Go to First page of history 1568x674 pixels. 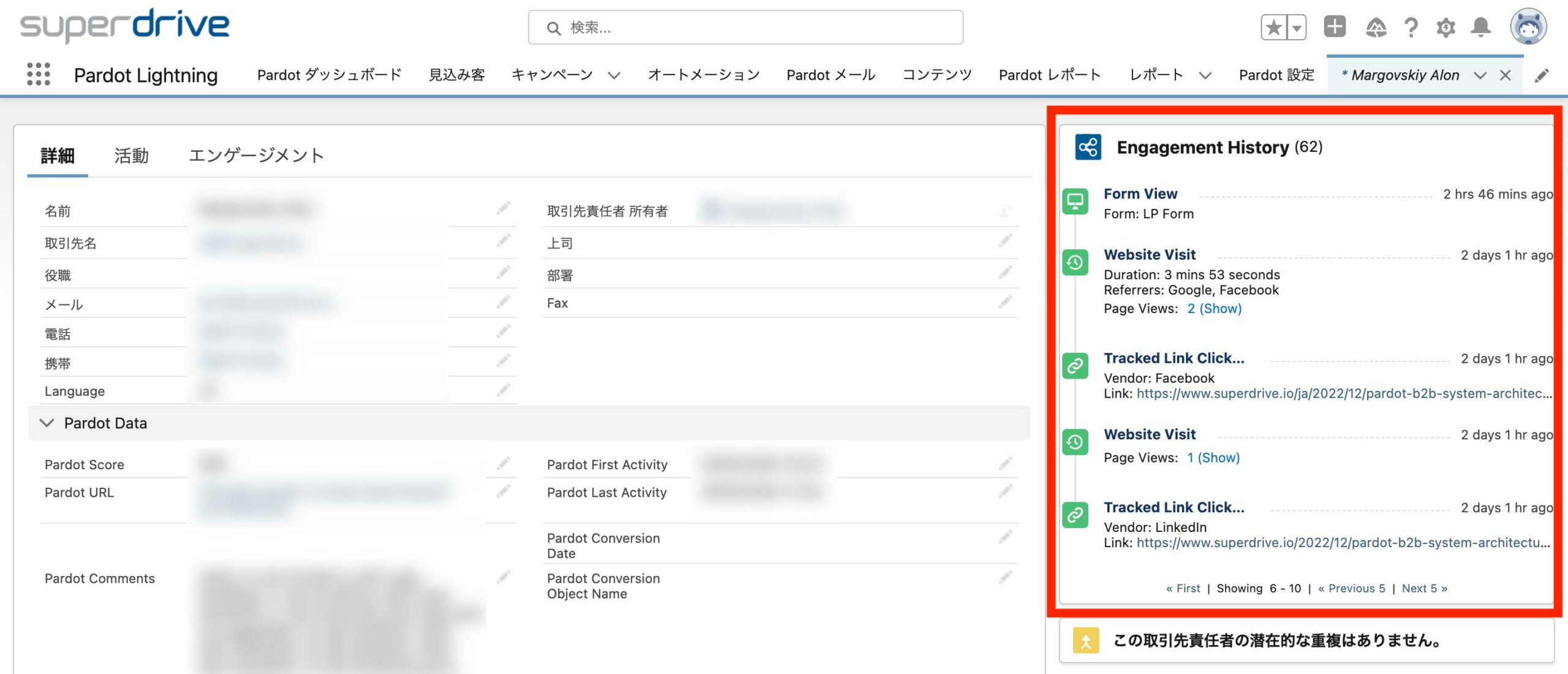[x=1183, y=588]
